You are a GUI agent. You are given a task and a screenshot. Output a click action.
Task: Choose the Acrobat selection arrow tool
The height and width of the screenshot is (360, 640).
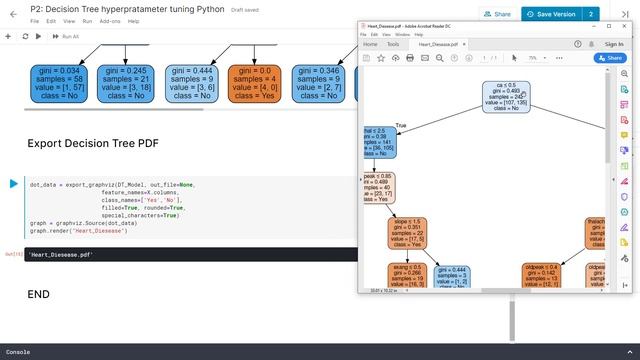point(514,58)
